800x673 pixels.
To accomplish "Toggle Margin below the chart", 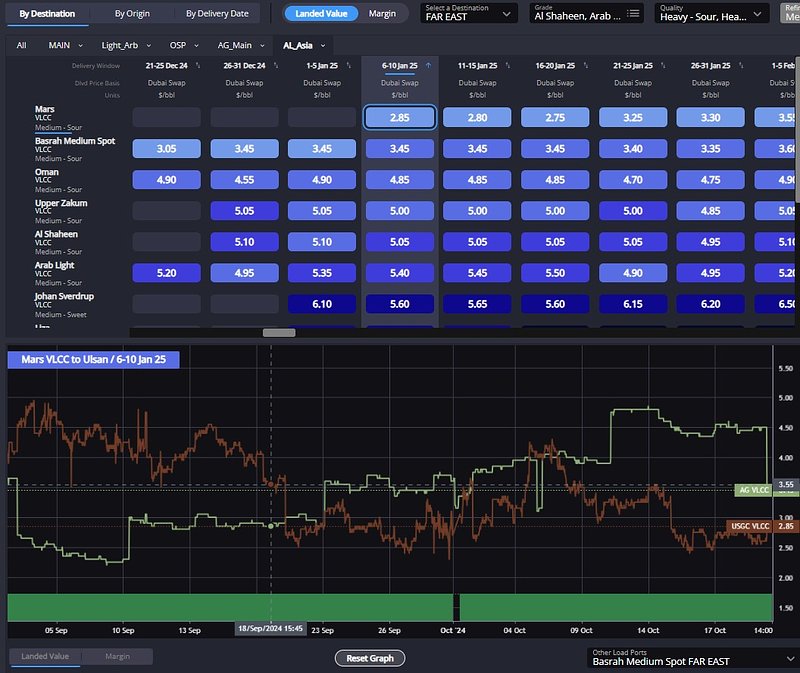I will point(117,656).
